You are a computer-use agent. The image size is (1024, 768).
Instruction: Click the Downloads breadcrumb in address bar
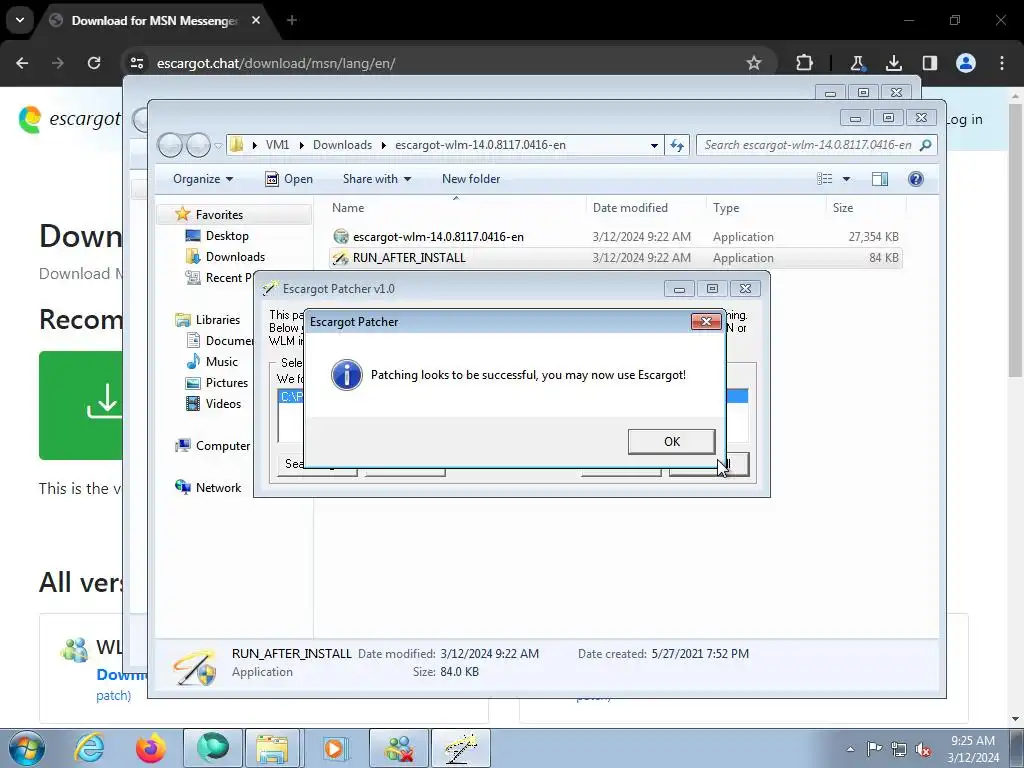click(342, 145)
